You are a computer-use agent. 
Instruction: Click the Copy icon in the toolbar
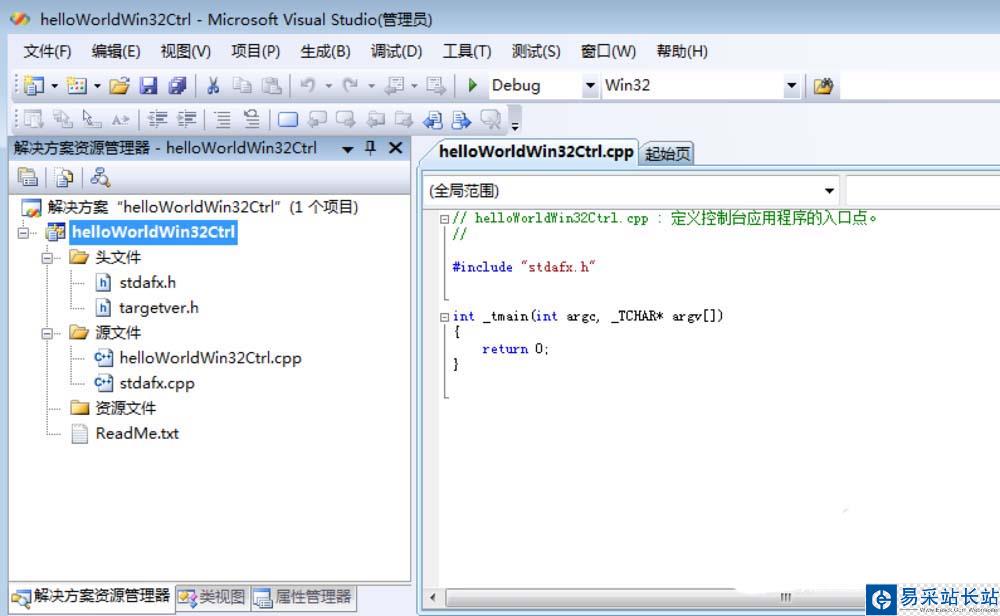pos(242,85)
